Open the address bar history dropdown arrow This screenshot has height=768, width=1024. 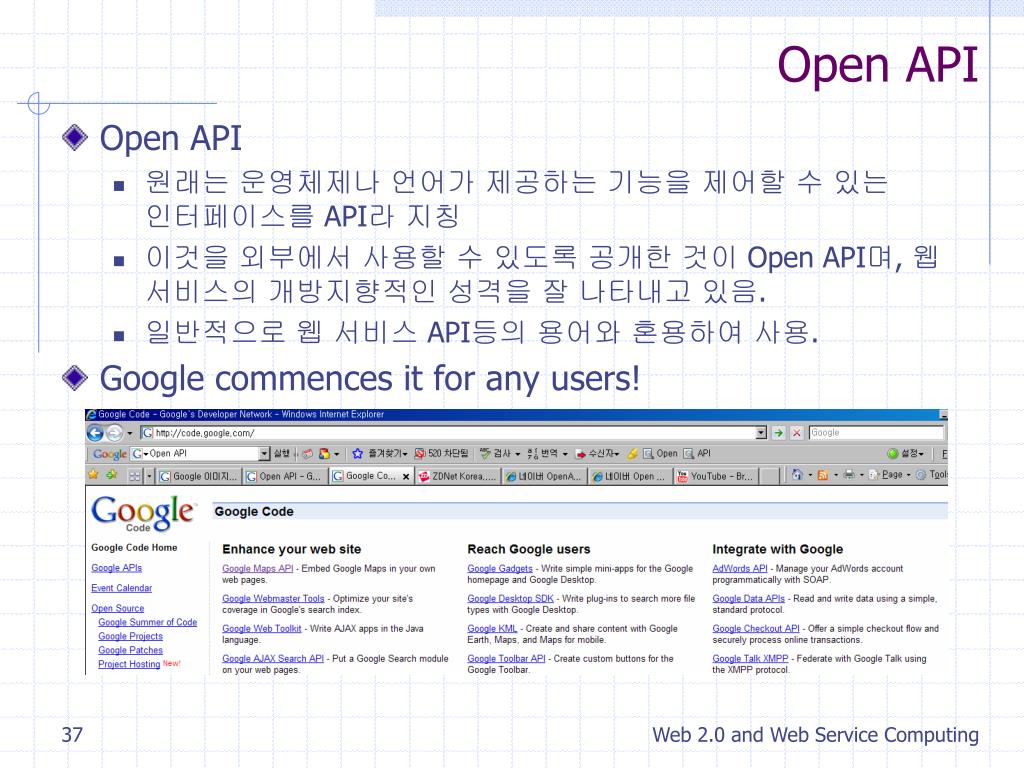761,433
